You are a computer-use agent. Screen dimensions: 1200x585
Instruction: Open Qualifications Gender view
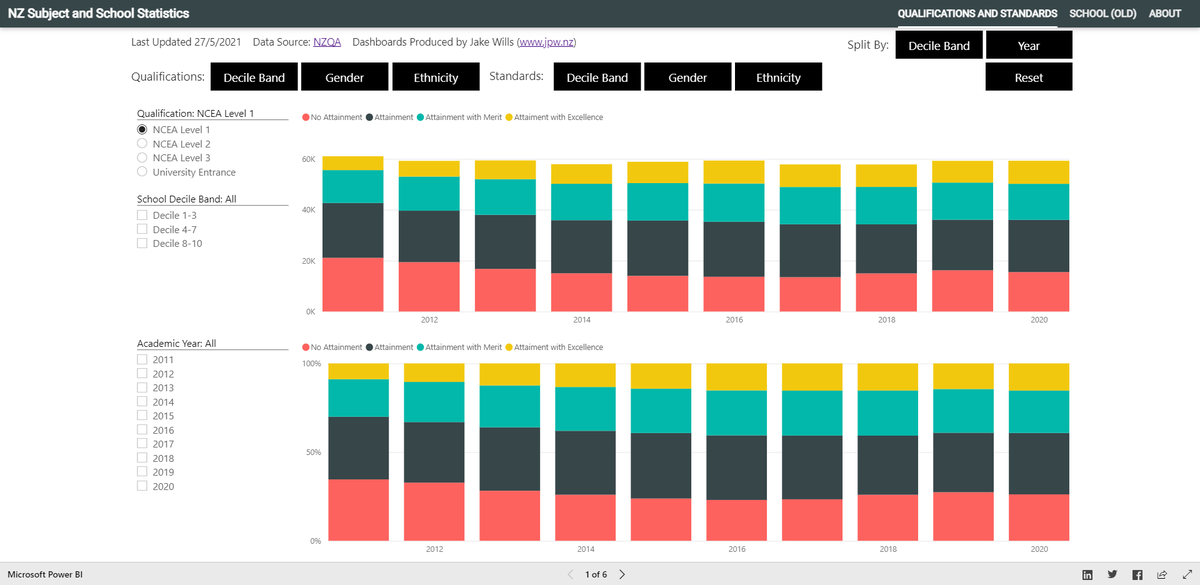[x=344, y=77]
